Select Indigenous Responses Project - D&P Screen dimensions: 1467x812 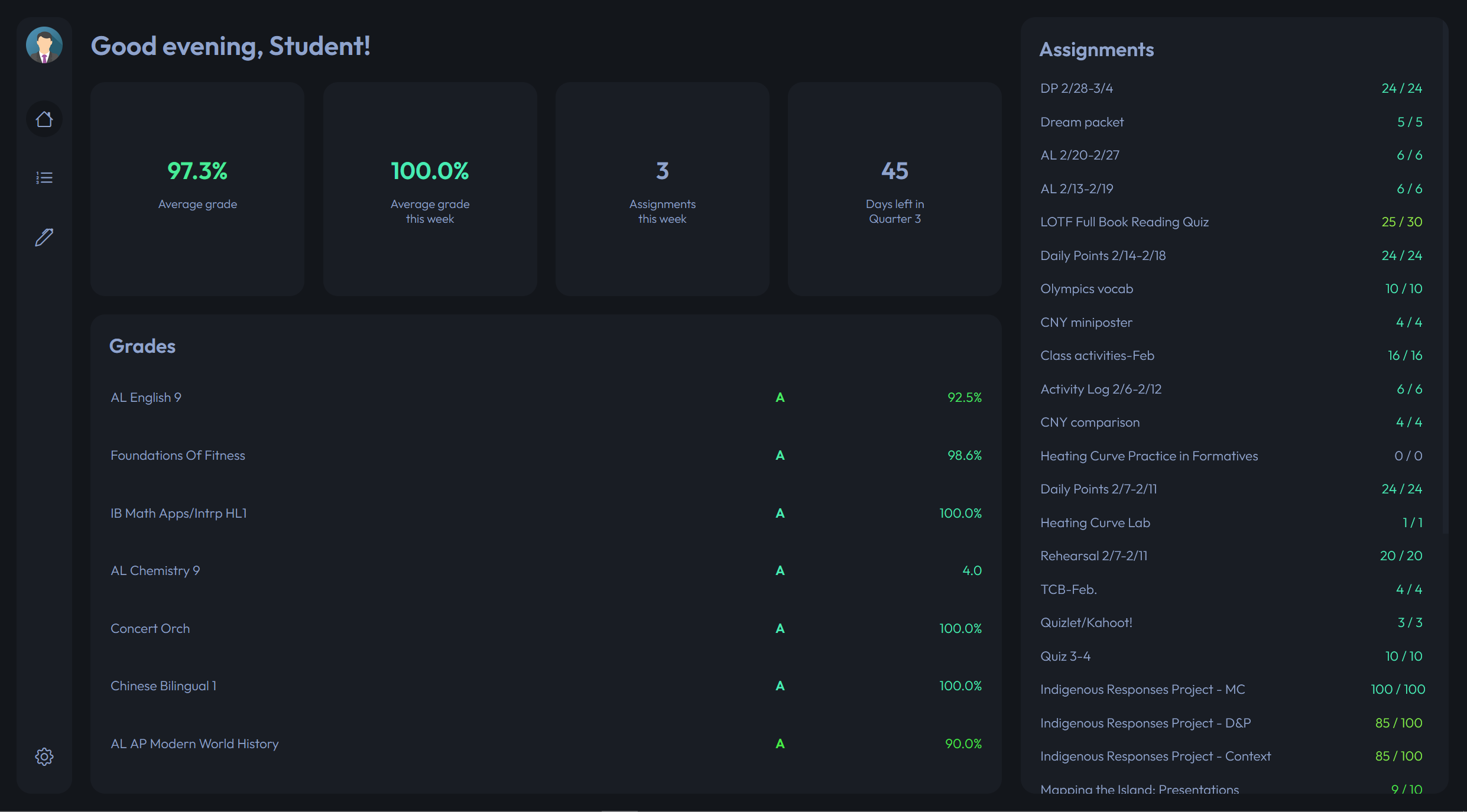(x=1231, y=723)
